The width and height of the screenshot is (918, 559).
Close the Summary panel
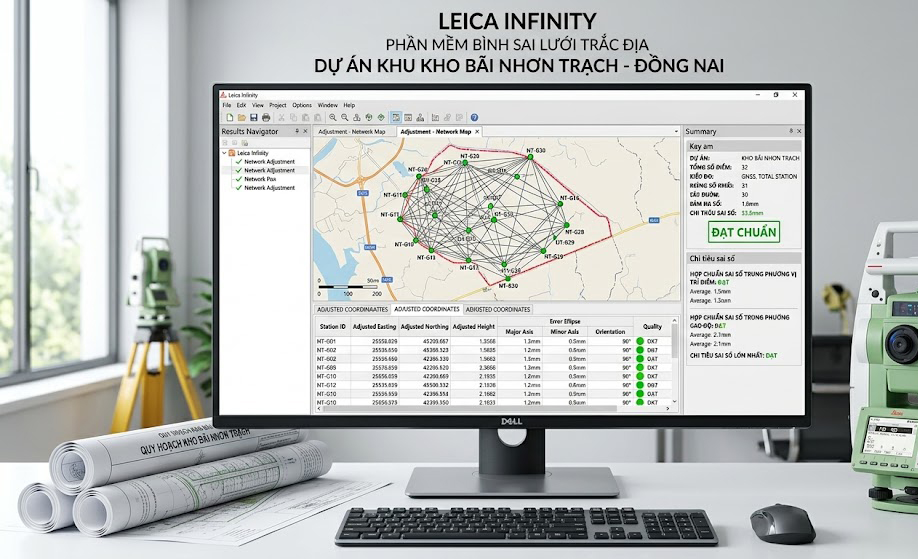799,131
